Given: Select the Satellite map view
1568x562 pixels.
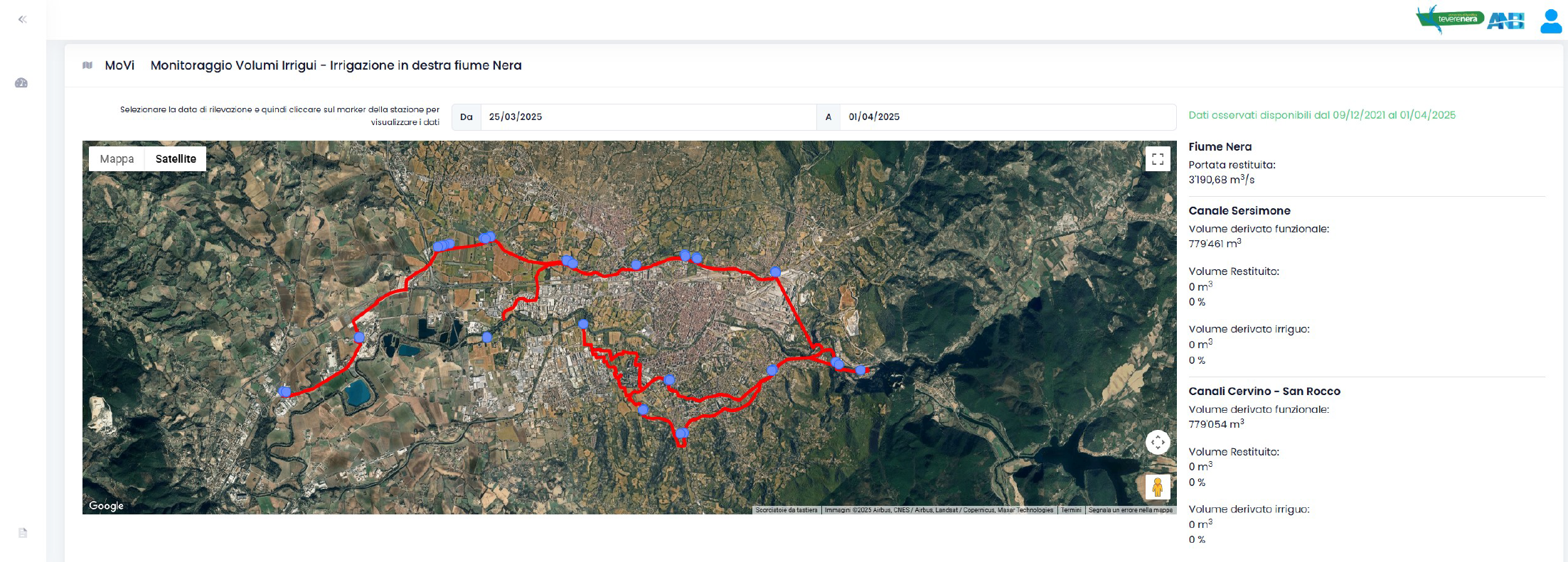Looking at the screenshot, I should (x=176, y=159).
